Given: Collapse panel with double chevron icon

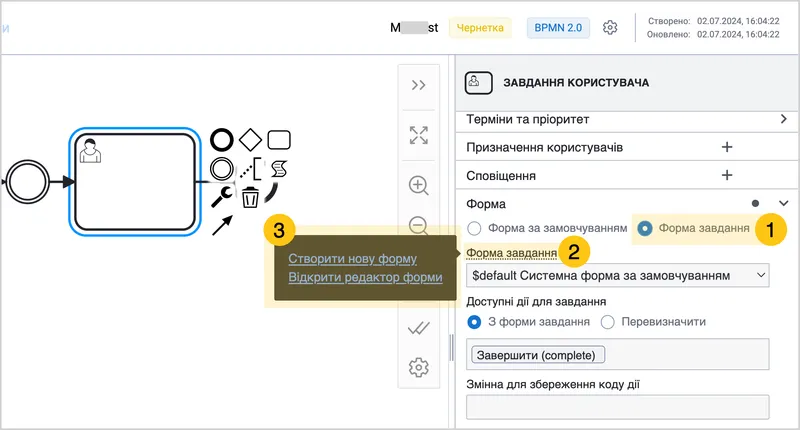Looking at the screenshot, I should tap(418, 85).
